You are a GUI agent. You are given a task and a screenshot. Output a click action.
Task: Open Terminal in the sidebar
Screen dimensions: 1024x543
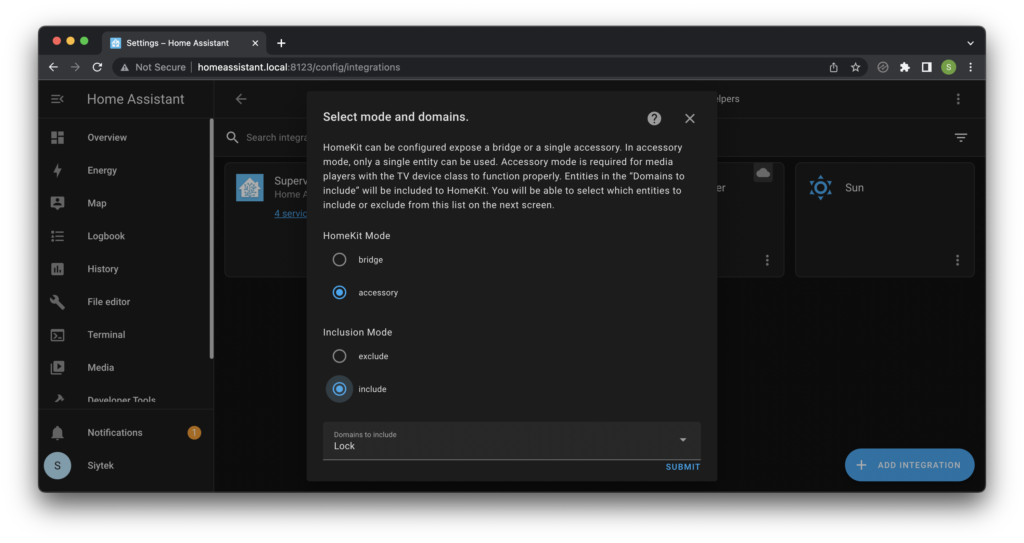point(106,335)
